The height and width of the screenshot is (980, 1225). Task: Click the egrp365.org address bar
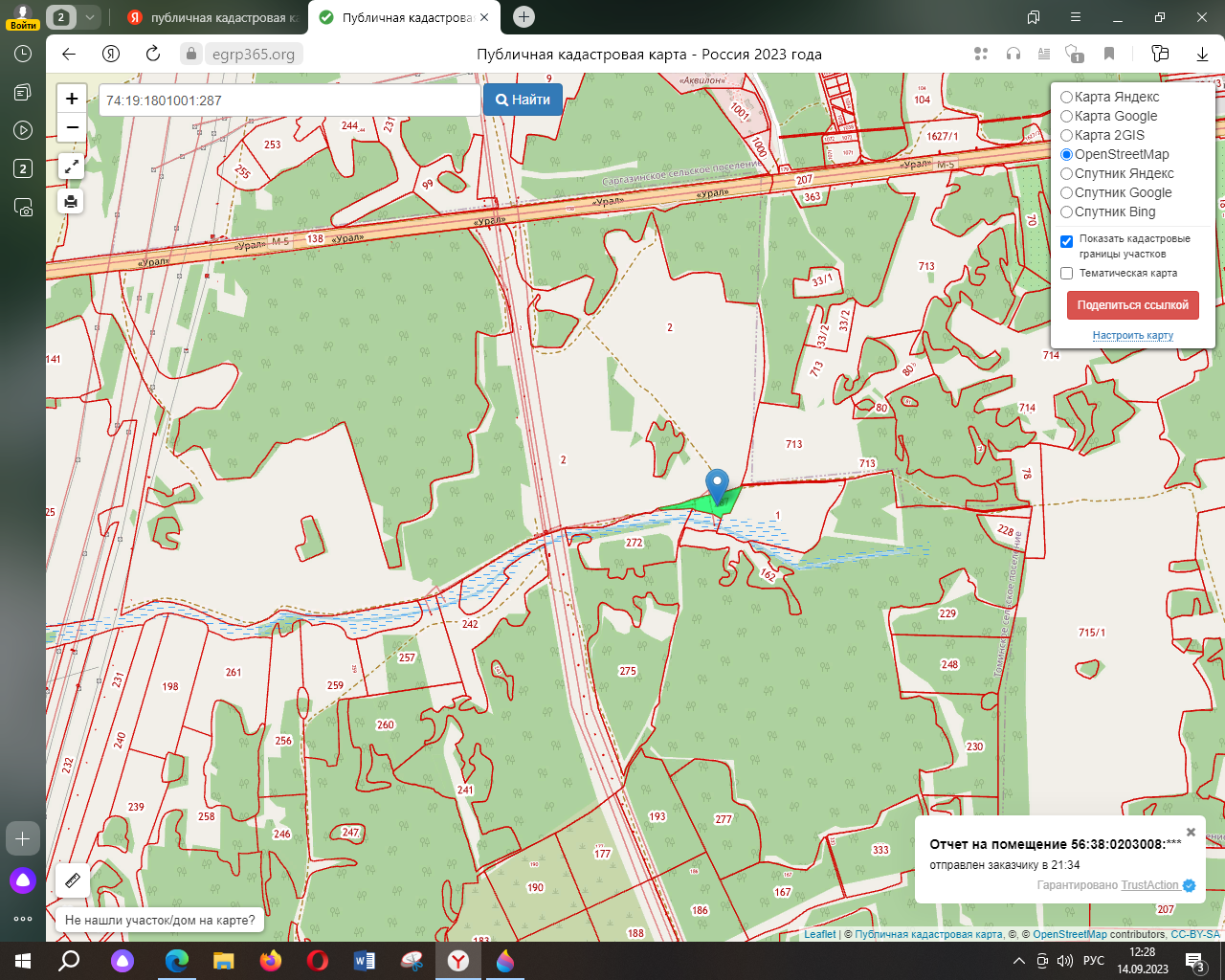point(253,54)
